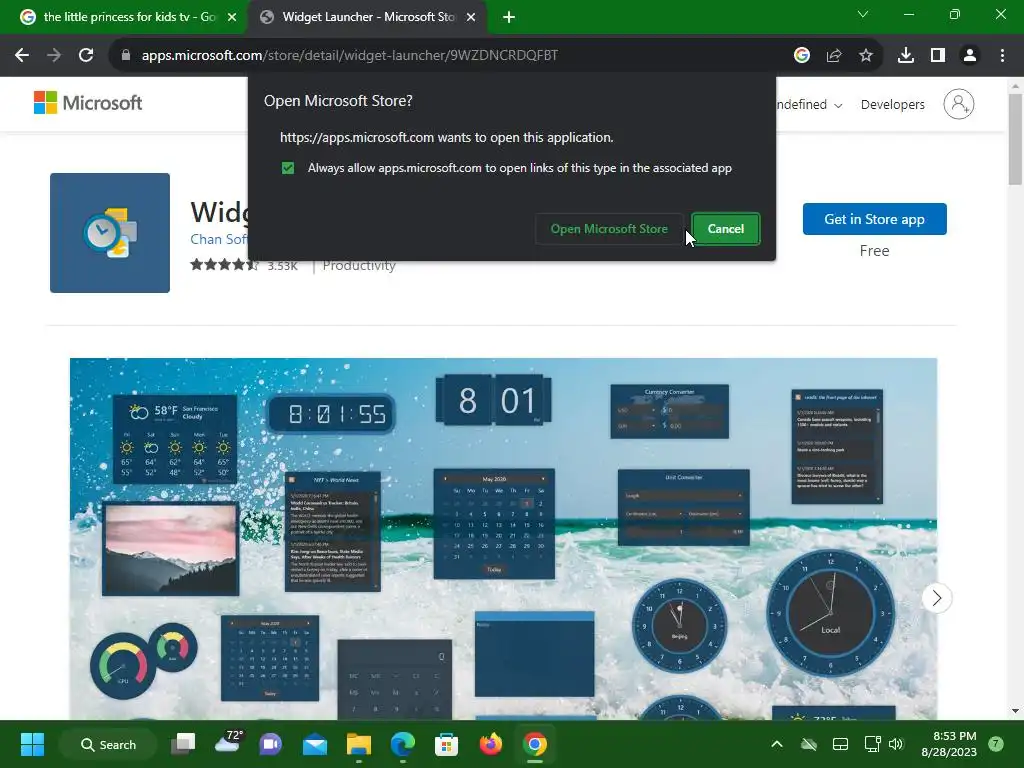This screenshot has height=768, width=1024.
Task: Click scrollbar down arrow
Action: click(1015, 711)
